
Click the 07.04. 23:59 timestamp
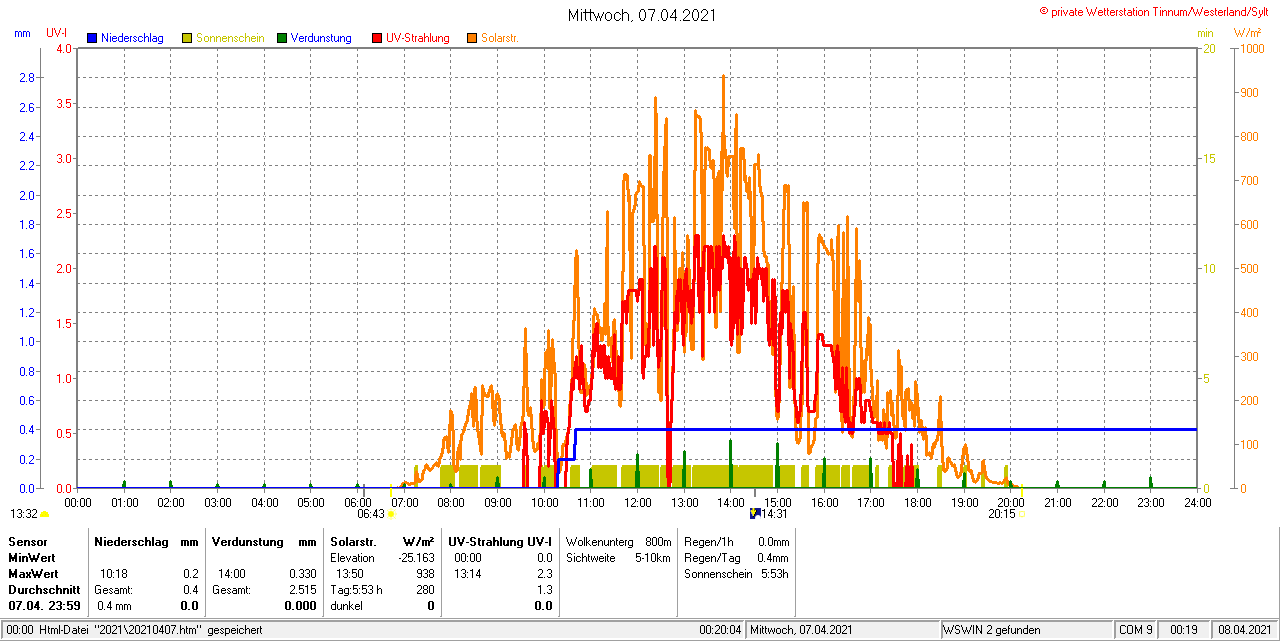coord(44,606)
